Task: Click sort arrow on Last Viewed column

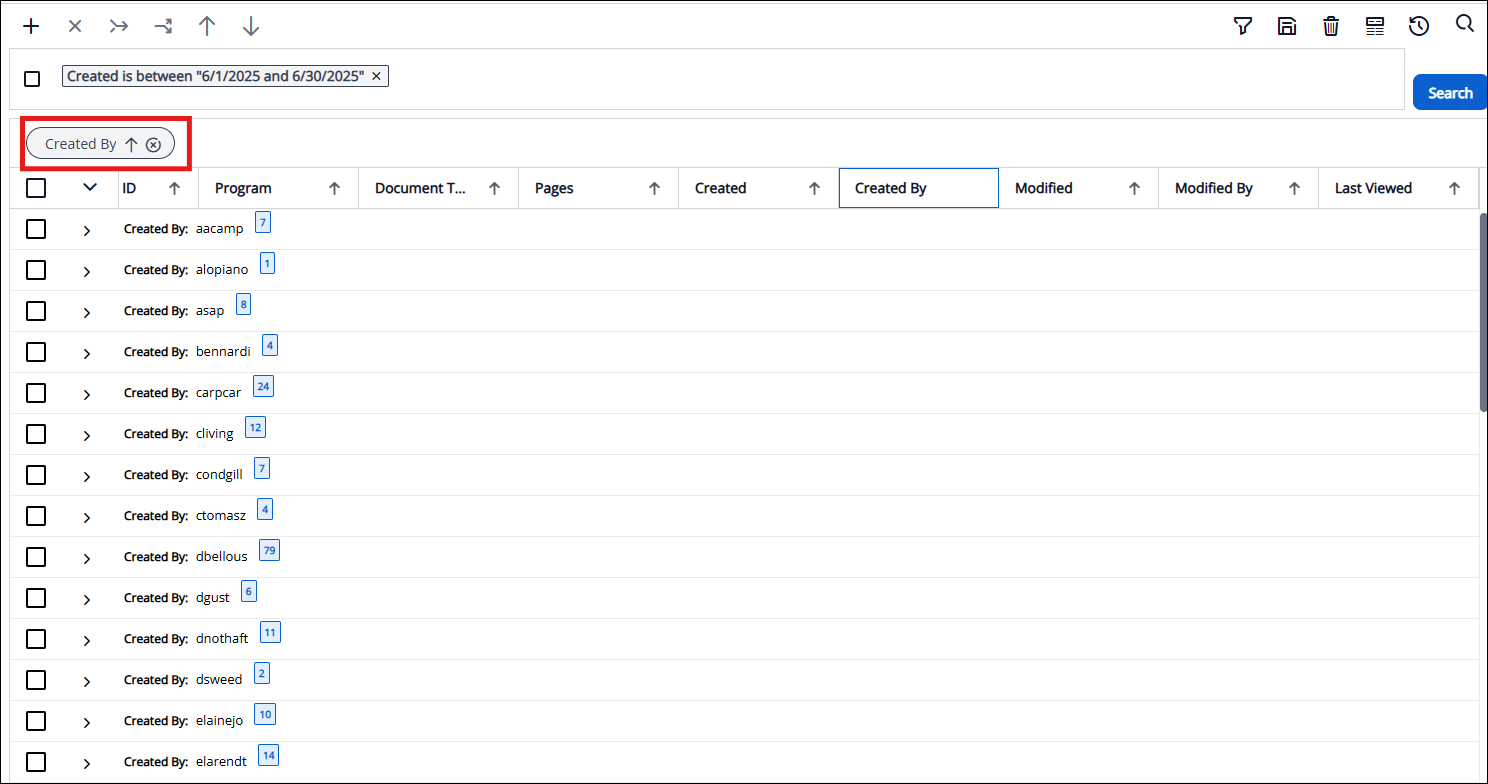Action: tap(1455, 188)
